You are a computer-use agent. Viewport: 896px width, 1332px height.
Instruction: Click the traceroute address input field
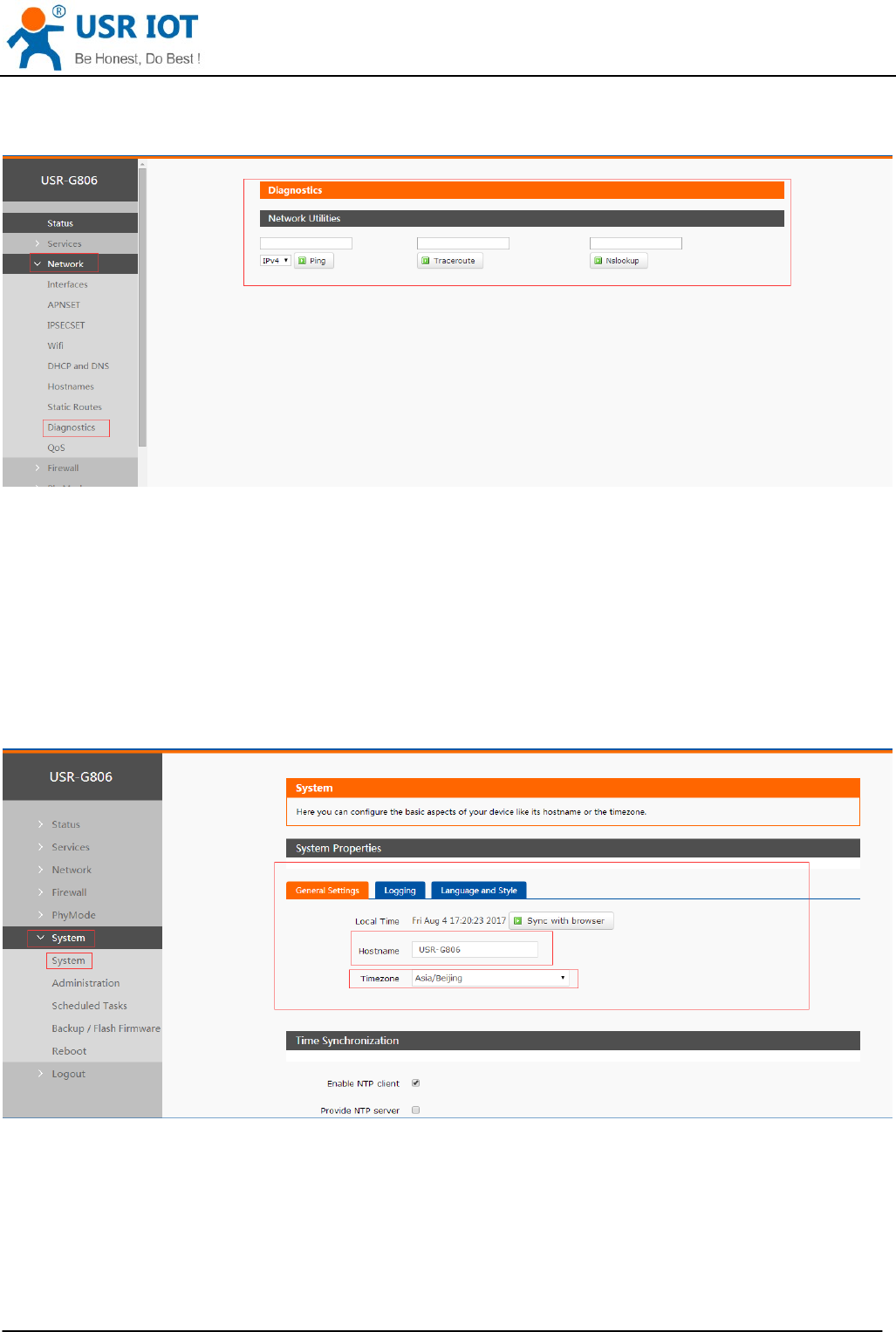click(463, 243)
